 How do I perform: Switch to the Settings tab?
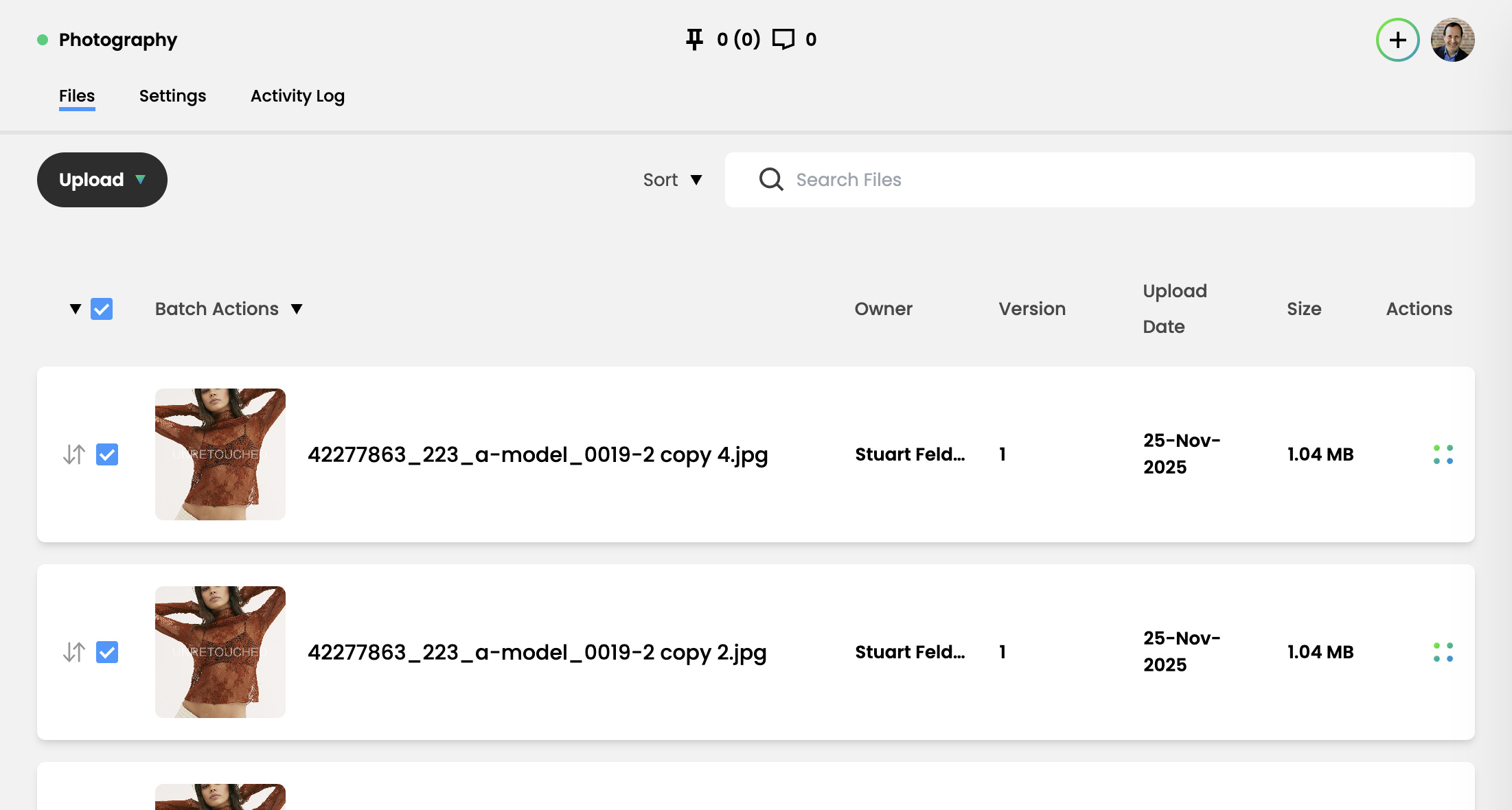point(172,96)
